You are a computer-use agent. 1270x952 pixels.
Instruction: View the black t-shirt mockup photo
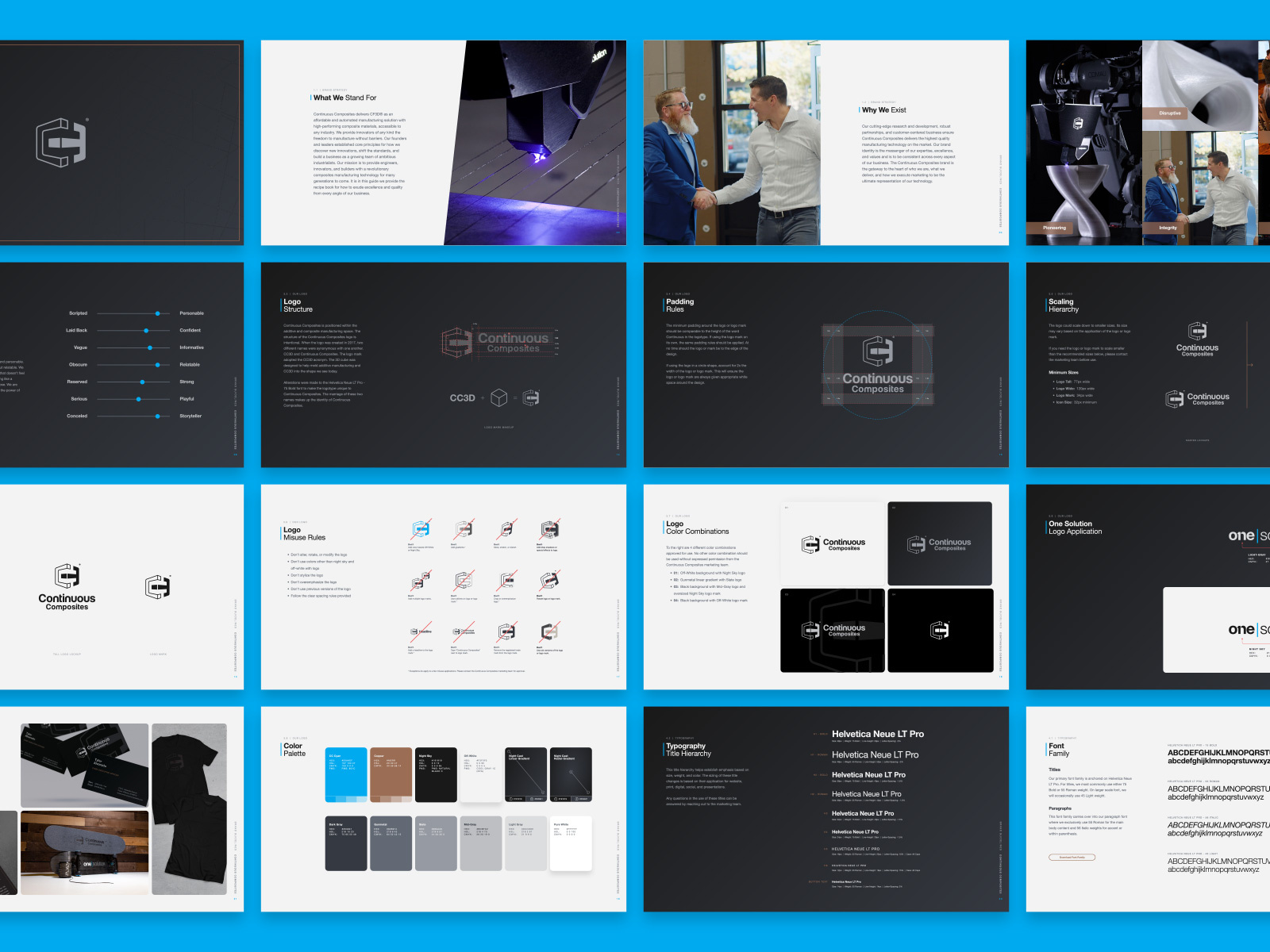pyautogui.click(x=189, y=809)
